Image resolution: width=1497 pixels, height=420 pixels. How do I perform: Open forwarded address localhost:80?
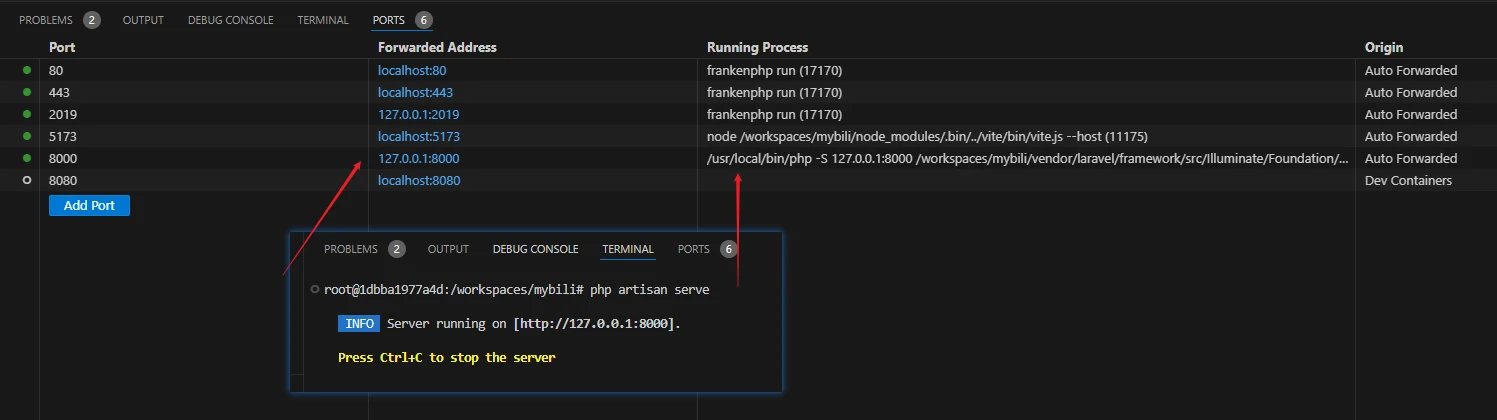pos(412,70)
